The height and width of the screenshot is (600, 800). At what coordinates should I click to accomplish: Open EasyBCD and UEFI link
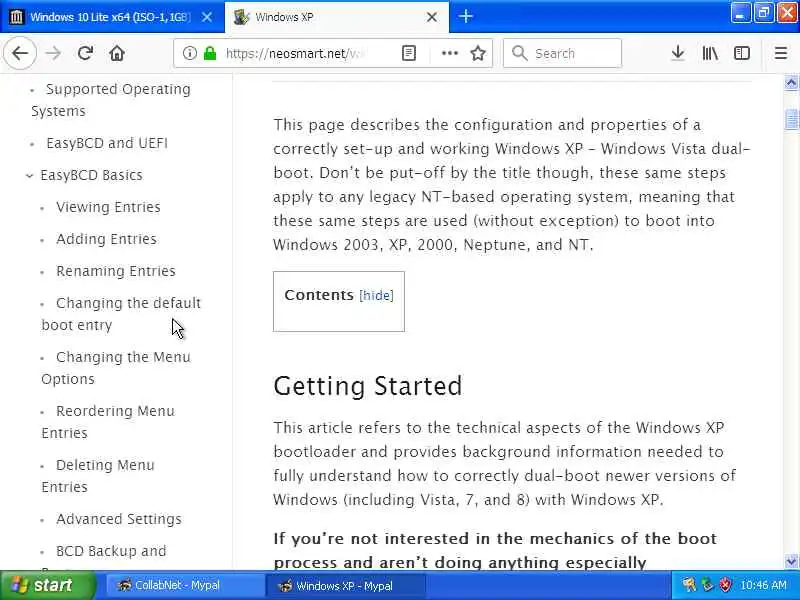pos(107,143)
